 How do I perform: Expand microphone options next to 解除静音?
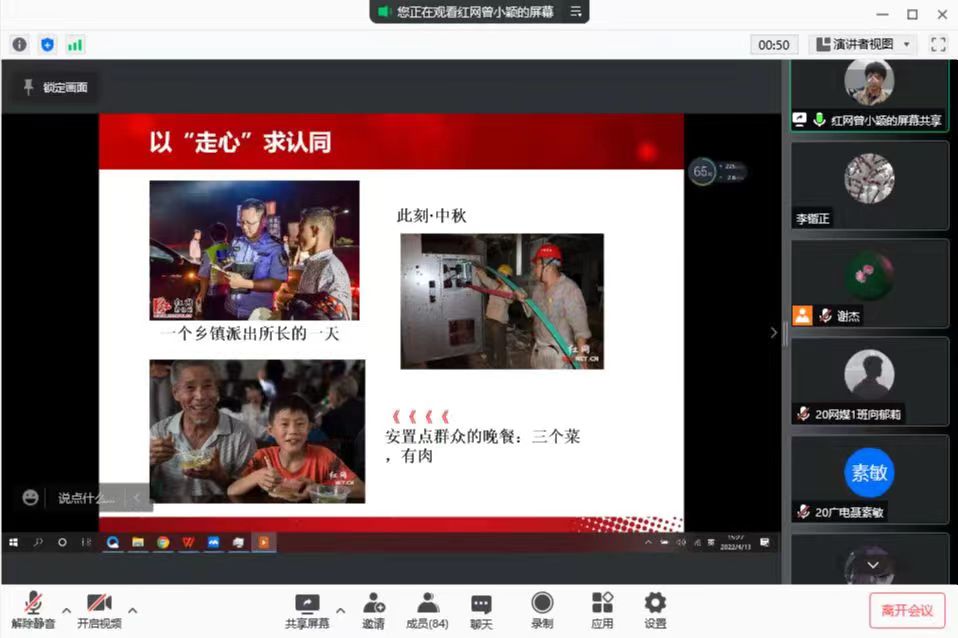pyautogui.click(x=66, y=610)
